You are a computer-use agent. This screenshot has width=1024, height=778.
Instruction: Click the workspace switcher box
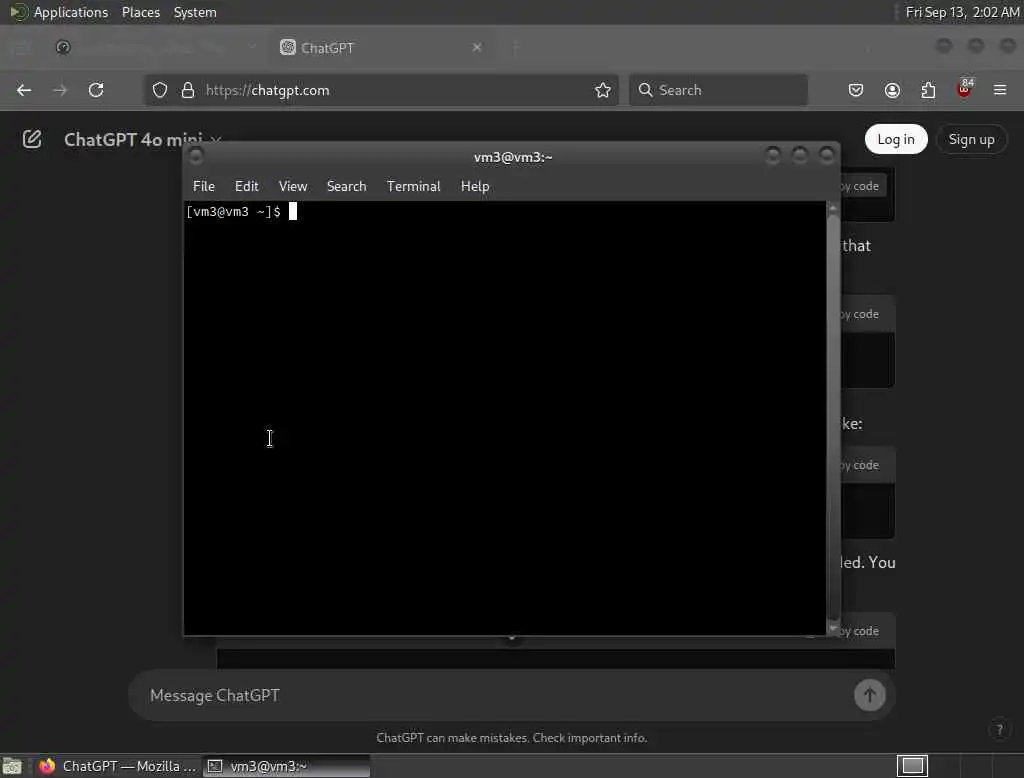912,766
